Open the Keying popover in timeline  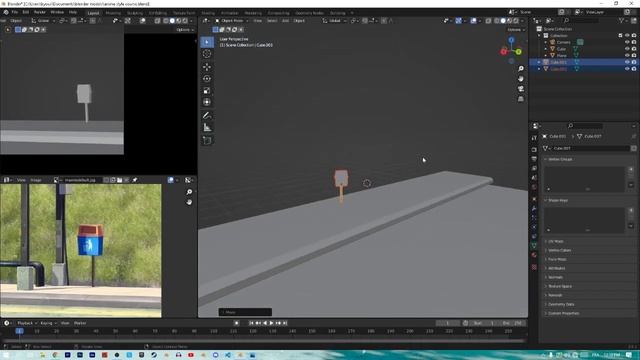(48, 323)
